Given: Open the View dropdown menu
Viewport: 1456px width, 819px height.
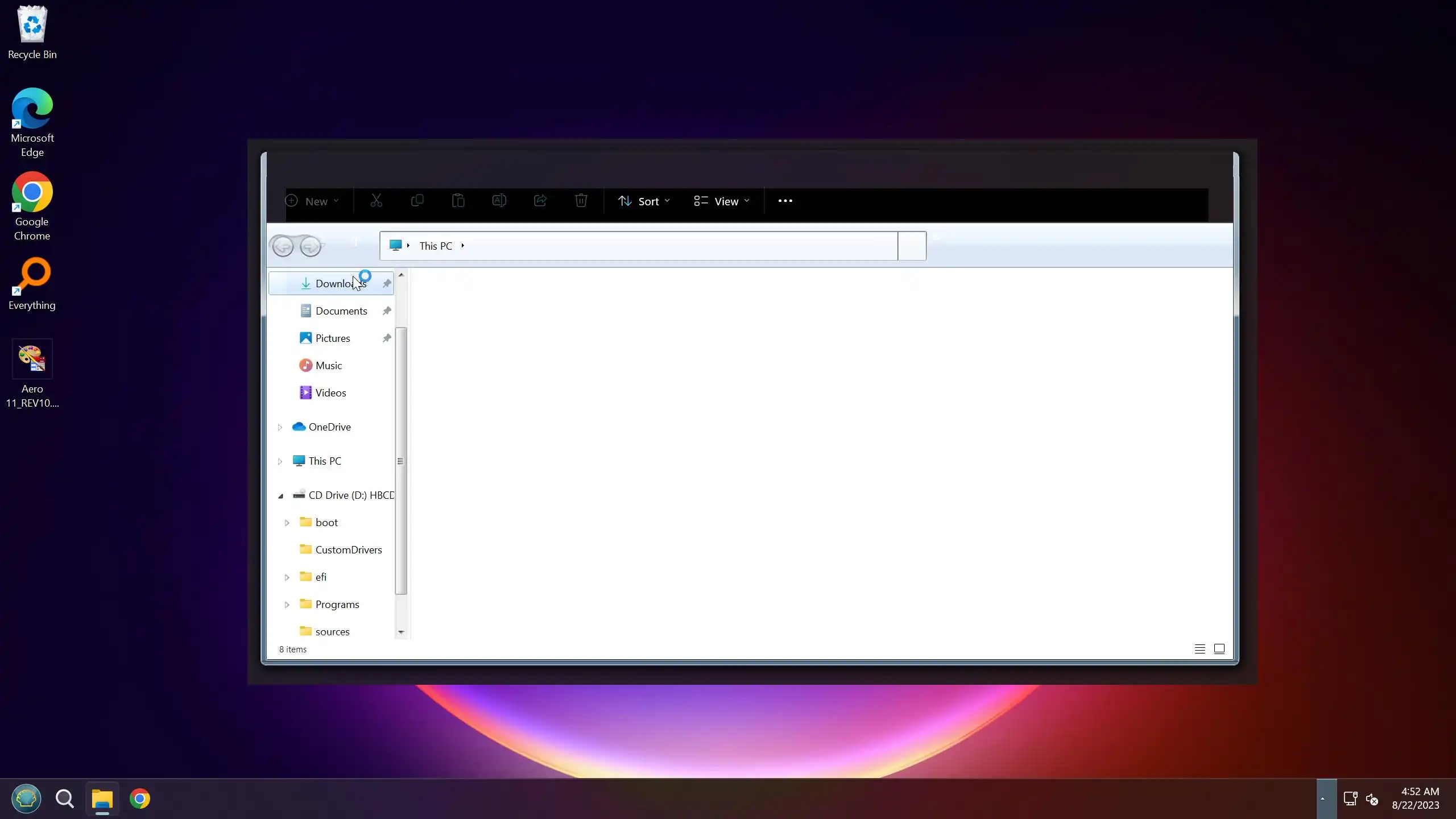Looking at the screenshot, I should [721, 201].
